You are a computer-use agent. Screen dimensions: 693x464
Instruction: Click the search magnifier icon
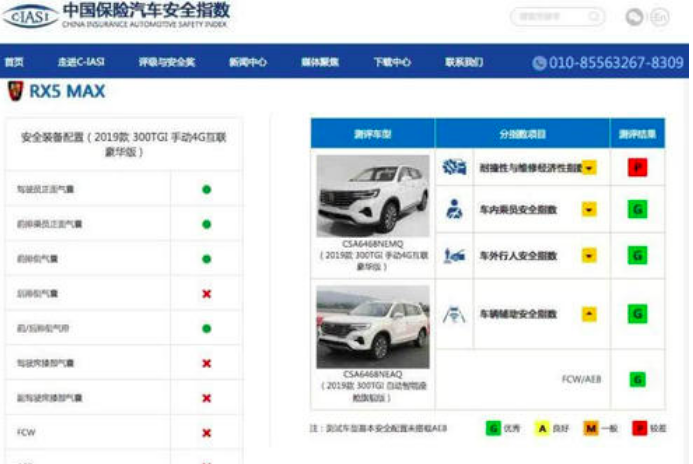[x=594, y=17]
